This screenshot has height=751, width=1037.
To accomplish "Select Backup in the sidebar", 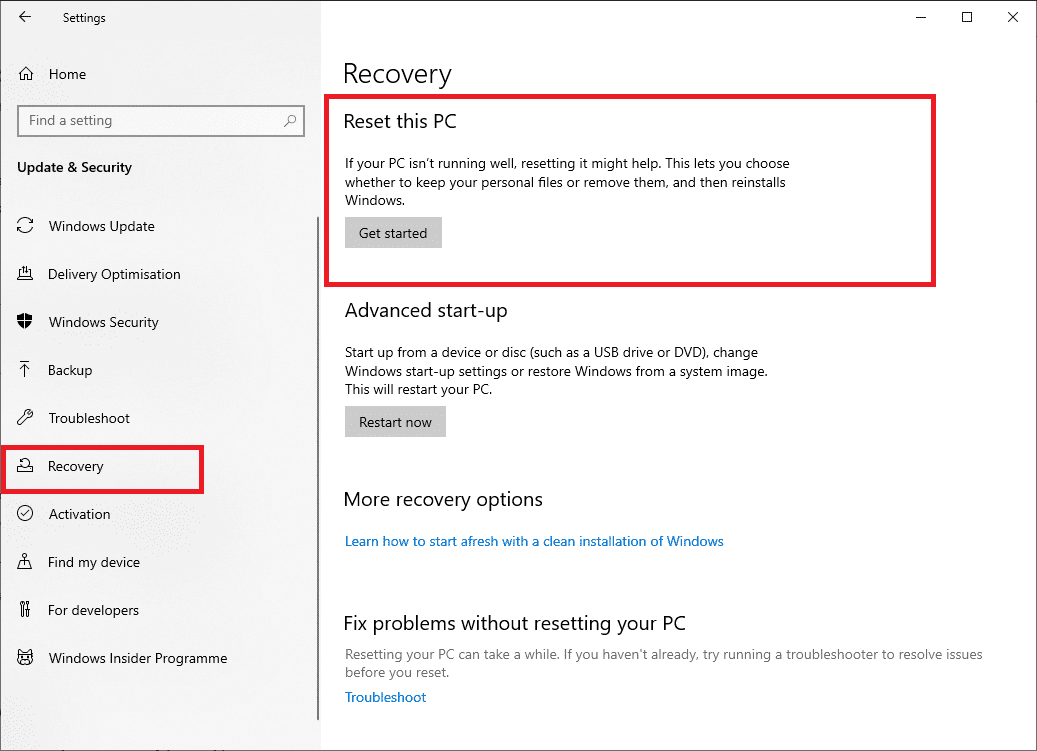I will click(x=70, y=370).
